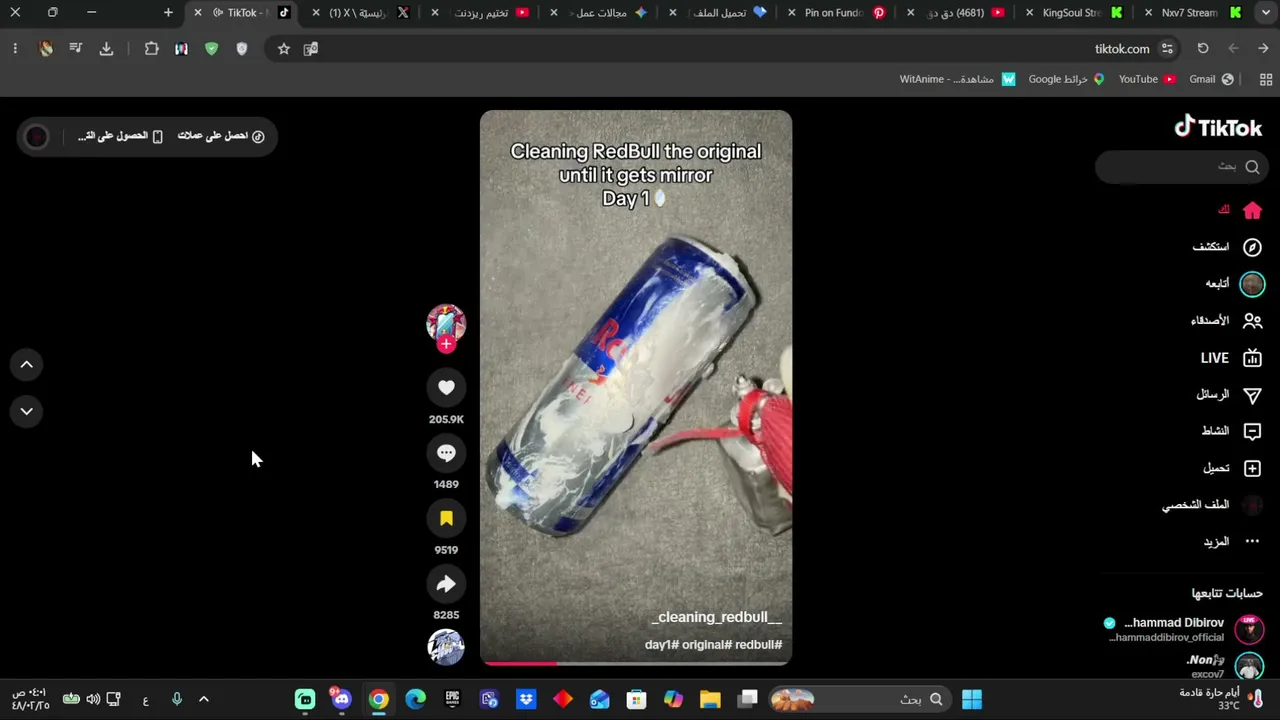
Task: Click the TikTok logo
Action: (1218, 127)
